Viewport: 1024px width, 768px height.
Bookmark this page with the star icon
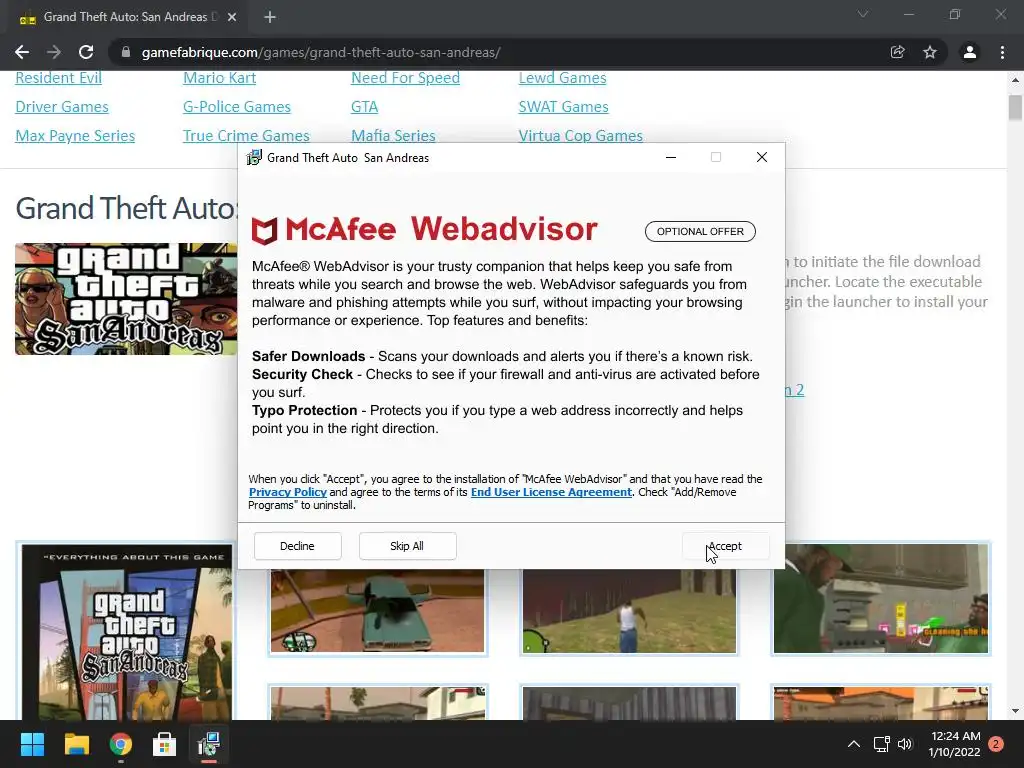930,52
